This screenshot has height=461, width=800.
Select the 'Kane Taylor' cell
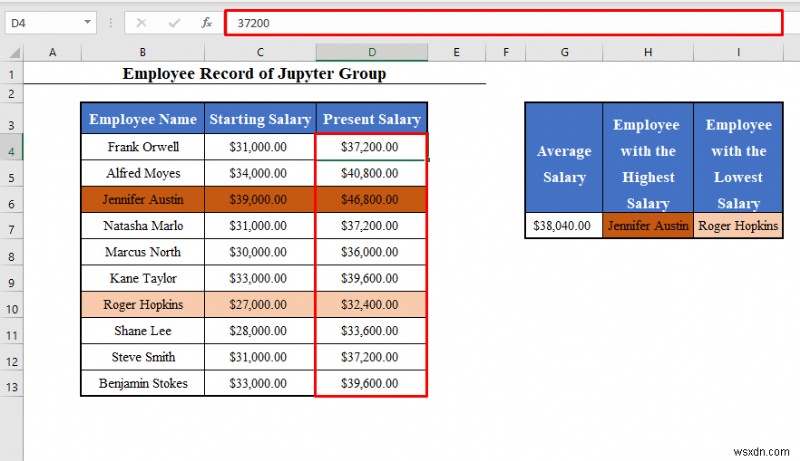pyautogui.click(x=143, y=278)
